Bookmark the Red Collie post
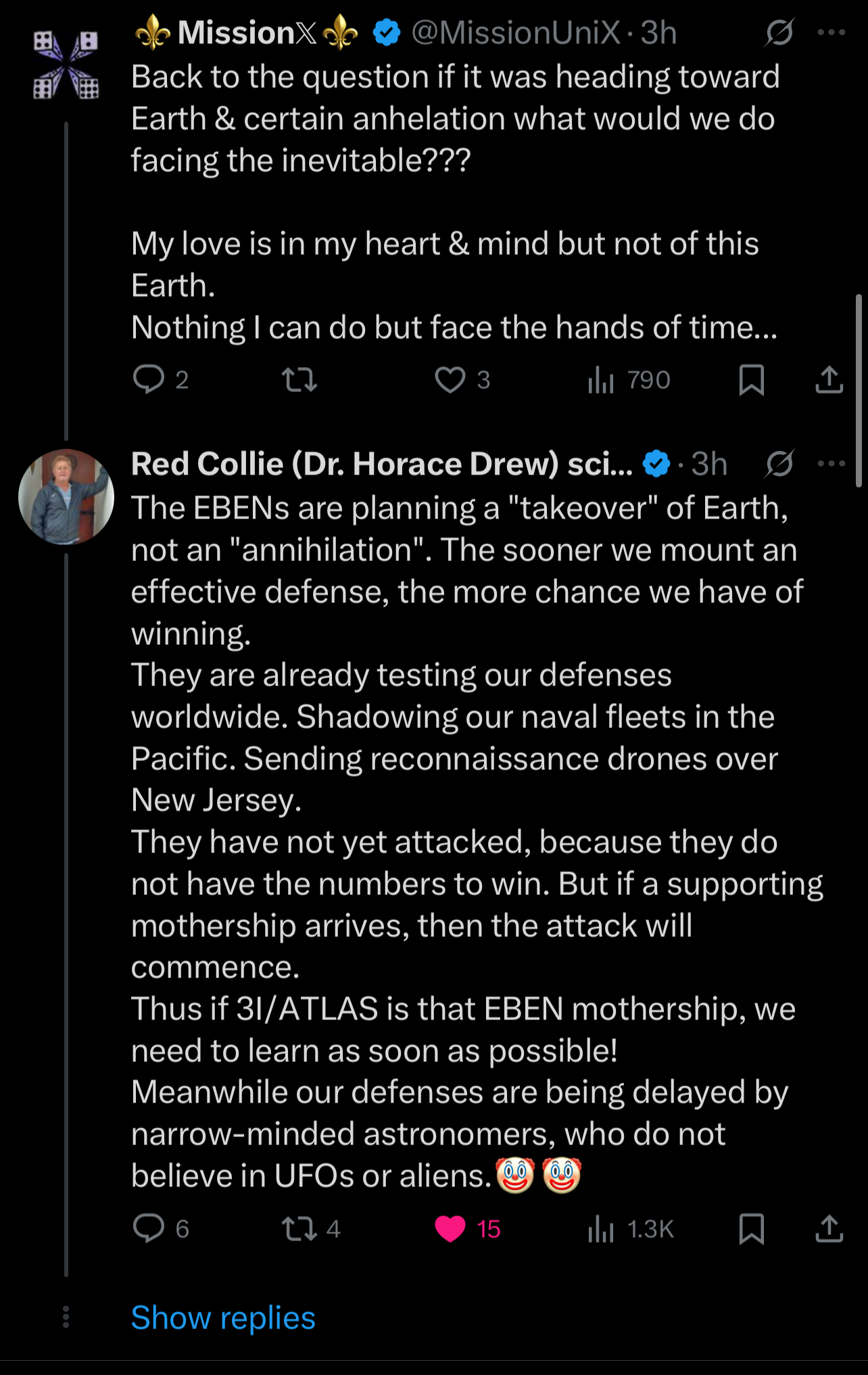Image resolution: width=868 pixels, height=1375 pixels. [752, 1228]
